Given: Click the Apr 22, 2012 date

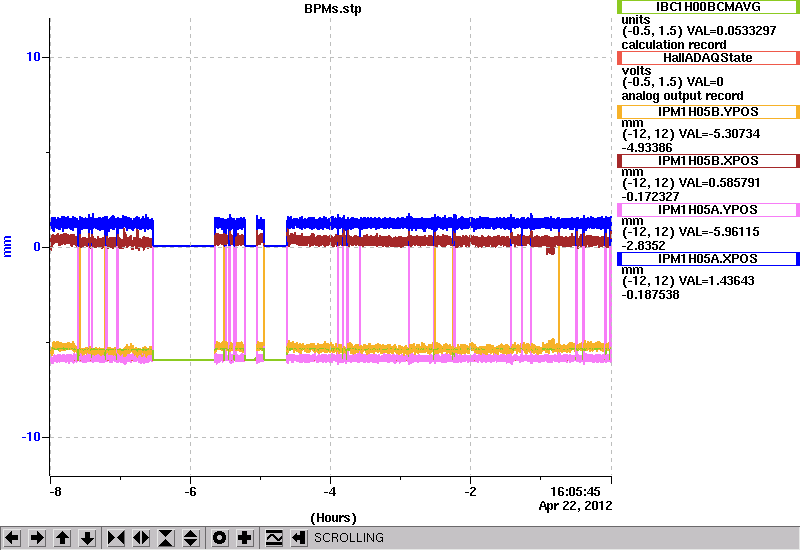Looking at the screenshot, I should tap(575, 506).
